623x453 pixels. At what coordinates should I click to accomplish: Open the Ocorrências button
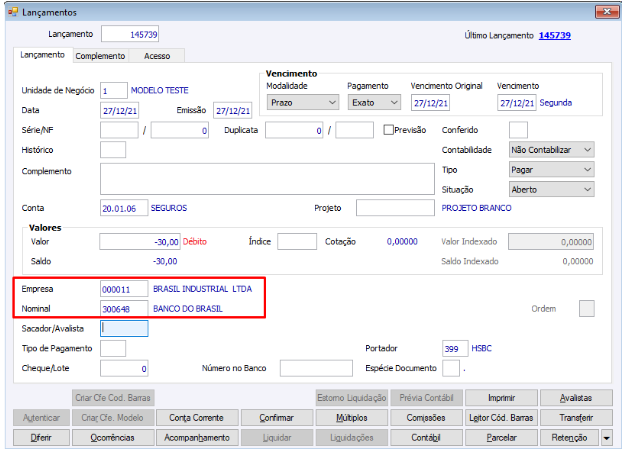click(112, 438)
